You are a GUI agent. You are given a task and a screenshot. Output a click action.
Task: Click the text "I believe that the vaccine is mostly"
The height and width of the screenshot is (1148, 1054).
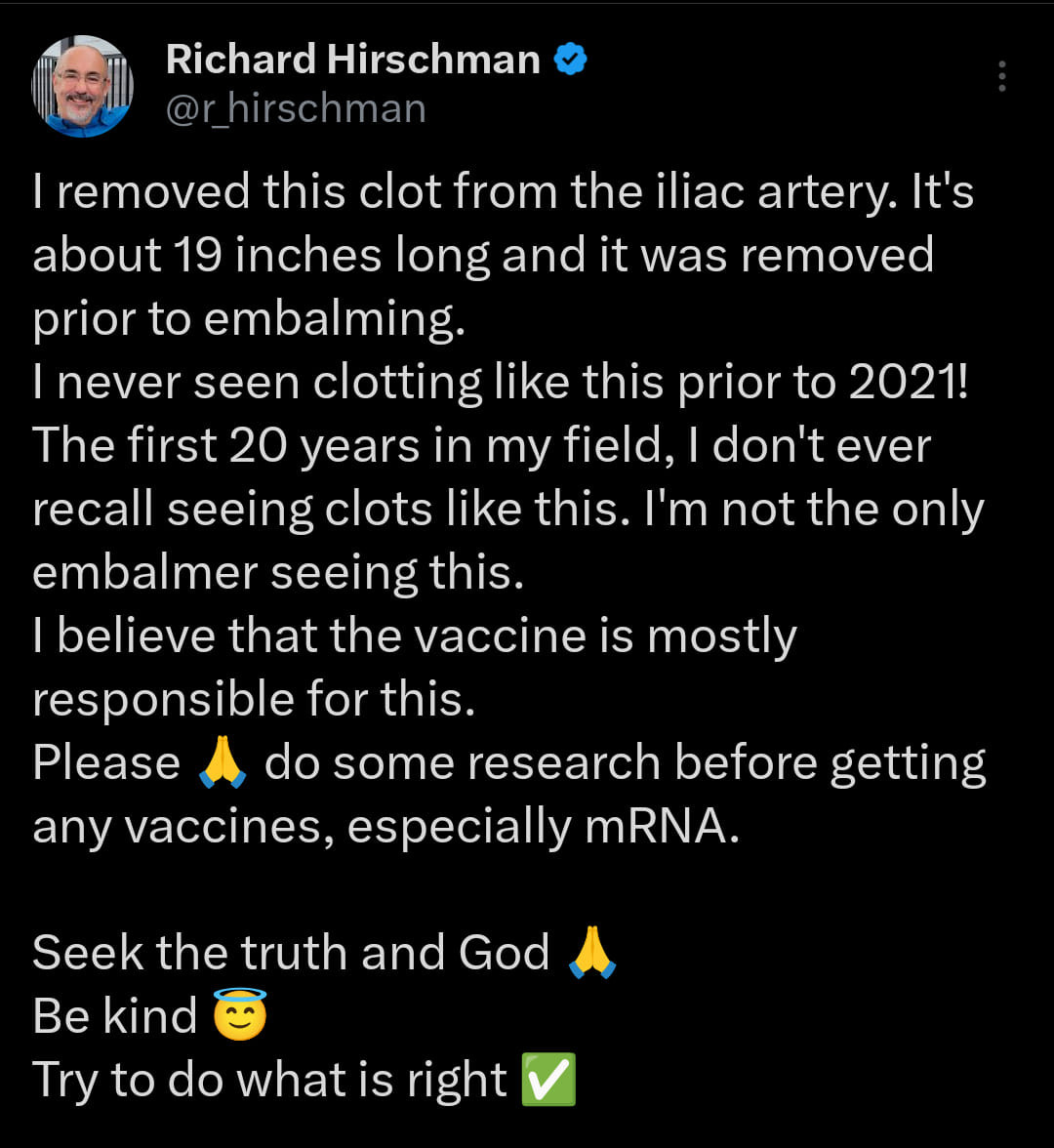pyautogui.click(x=415, y=636)
